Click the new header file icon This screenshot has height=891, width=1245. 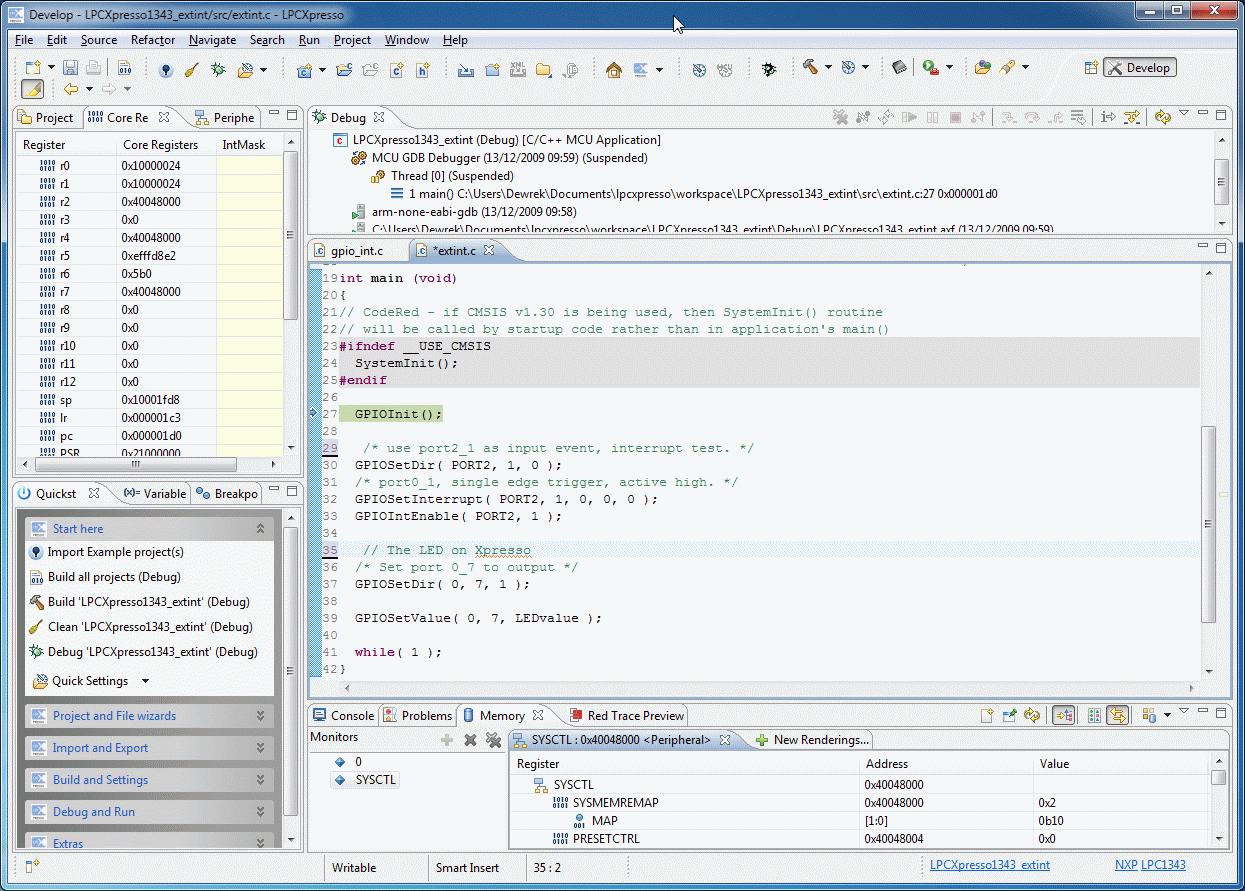[x=422, y=69]
